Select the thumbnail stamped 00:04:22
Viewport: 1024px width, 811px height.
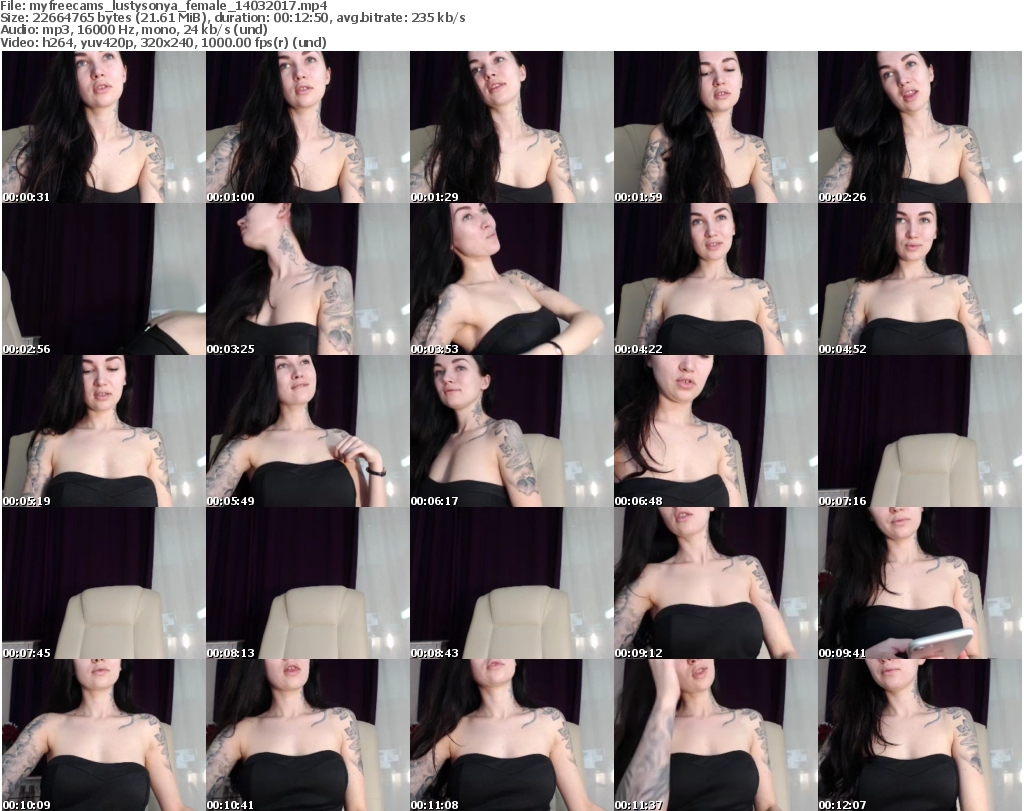click(715, 279)
